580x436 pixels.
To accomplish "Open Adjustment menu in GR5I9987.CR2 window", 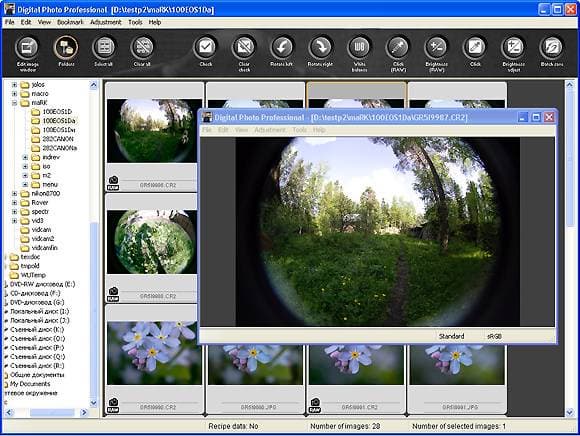I will [x=270, y=130].
